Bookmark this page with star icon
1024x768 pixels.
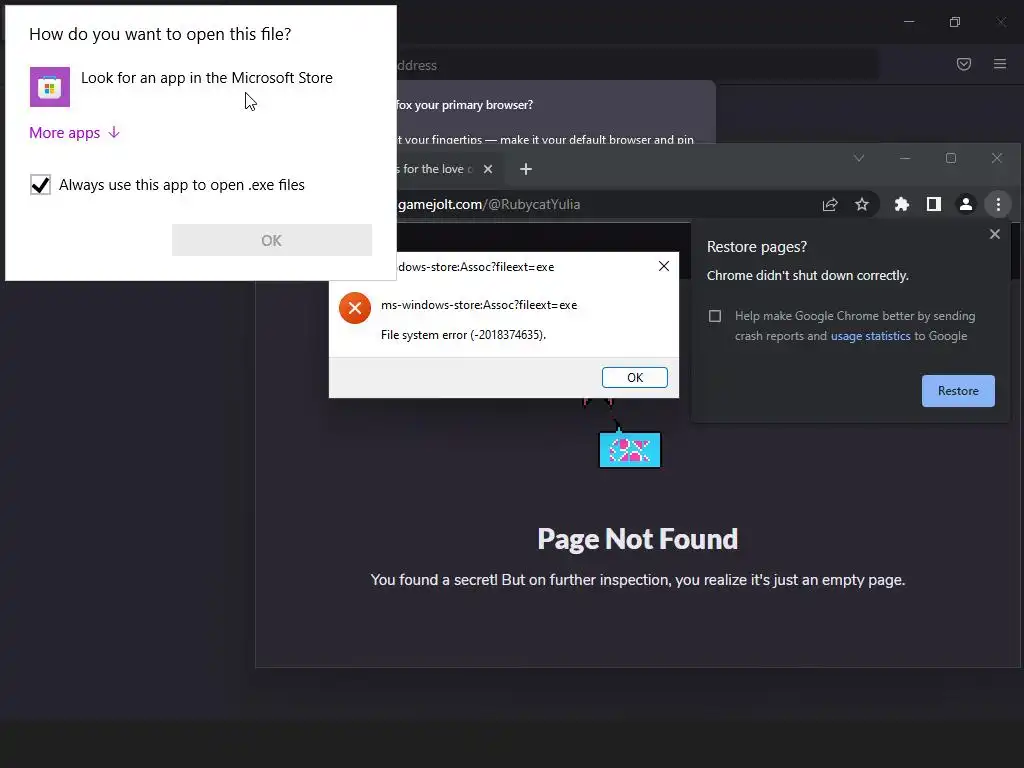click(x=862, y=204)
